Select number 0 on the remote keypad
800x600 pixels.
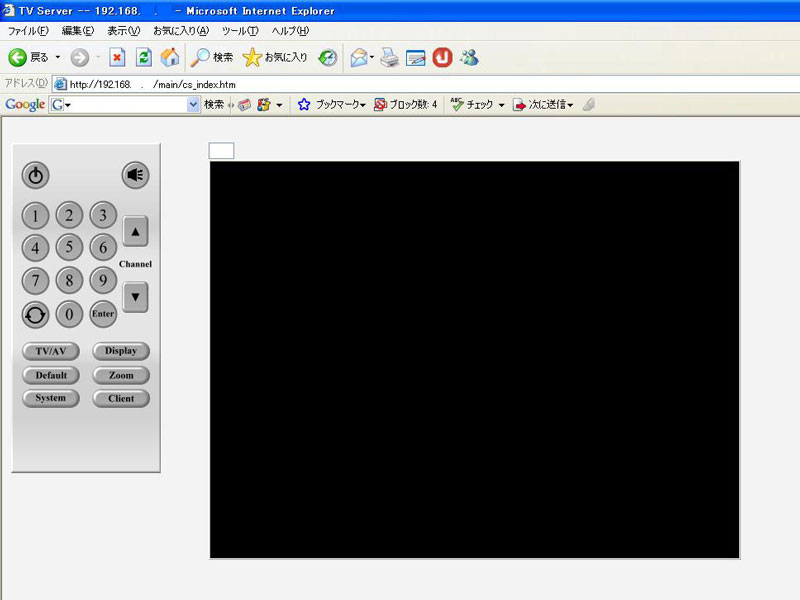69,314
